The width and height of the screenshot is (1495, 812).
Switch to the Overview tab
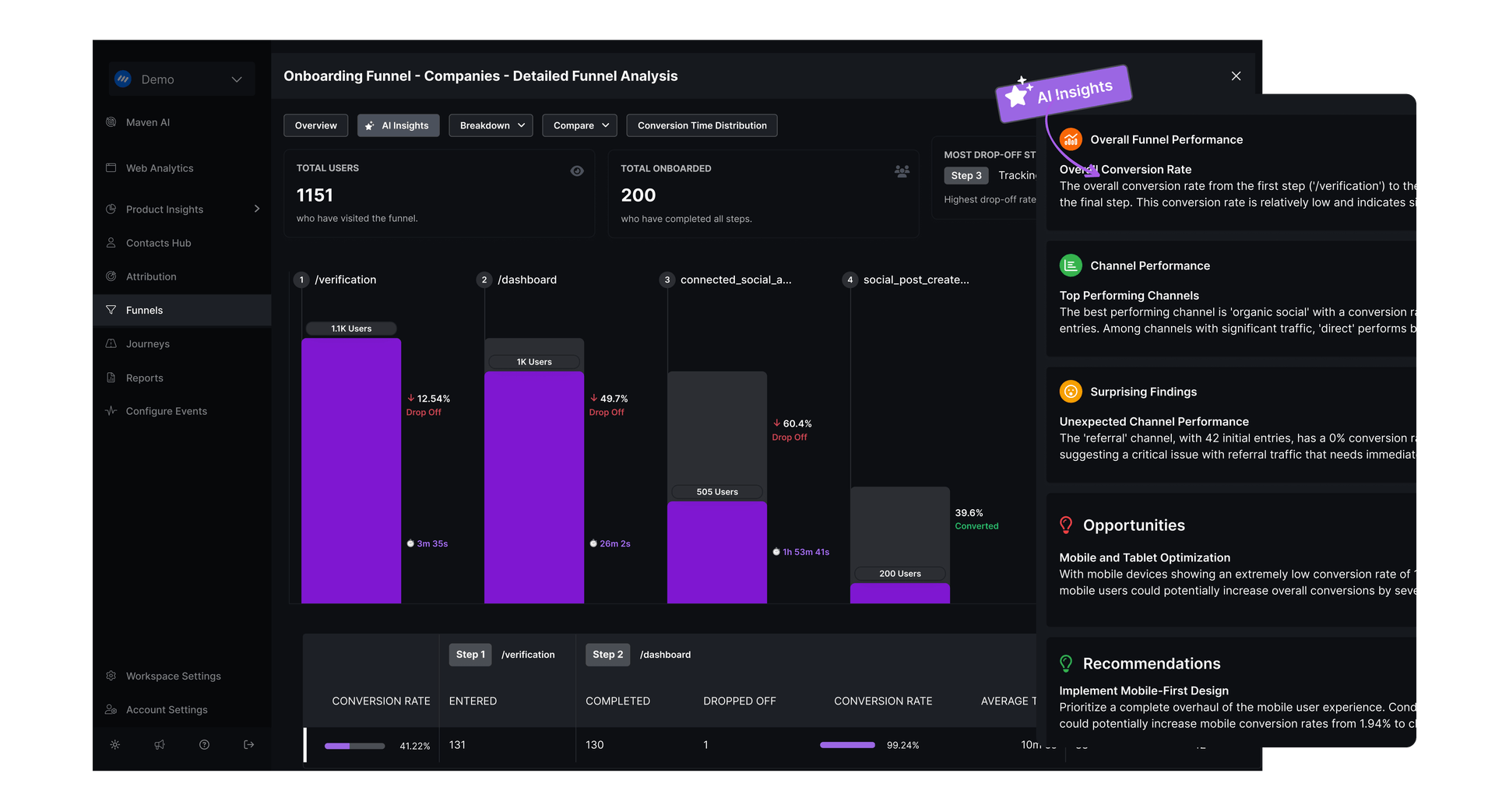[315, 125]
